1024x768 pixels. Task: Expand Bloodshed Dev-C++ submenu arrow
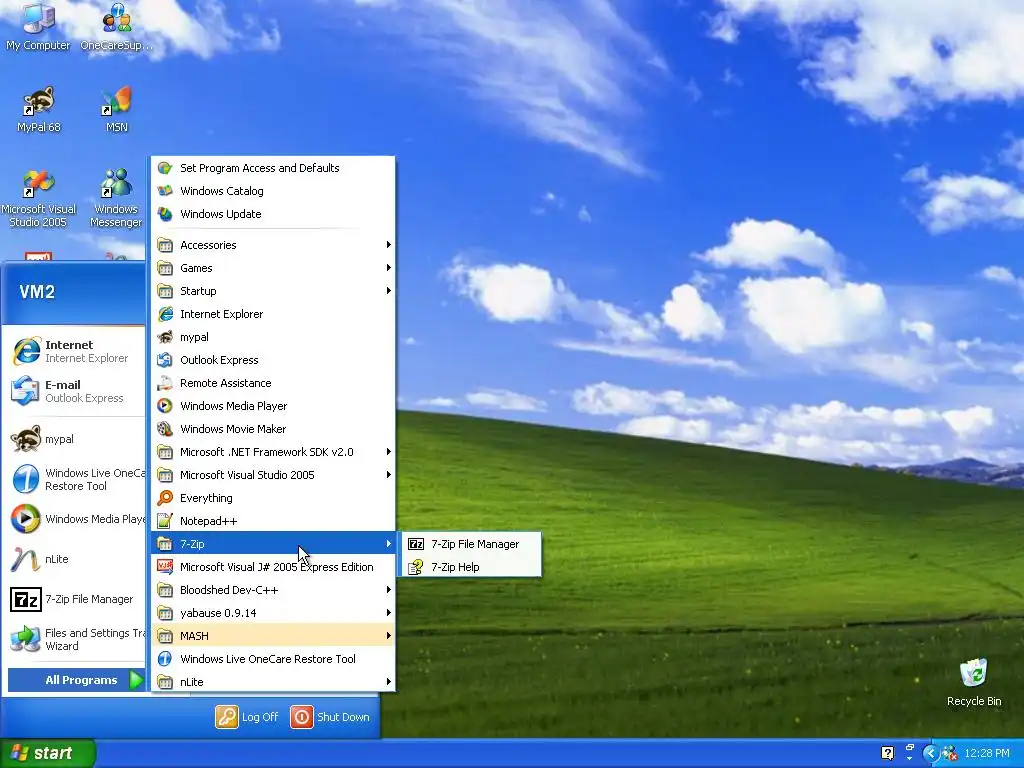click(x=388, y=589)
